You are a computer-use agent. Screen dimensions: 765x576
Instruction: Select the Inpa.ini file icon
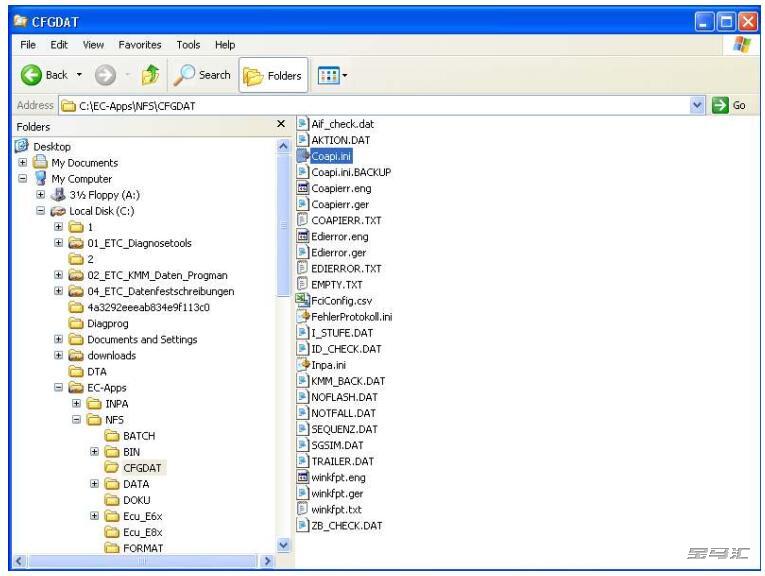click(x=303, y=365)
